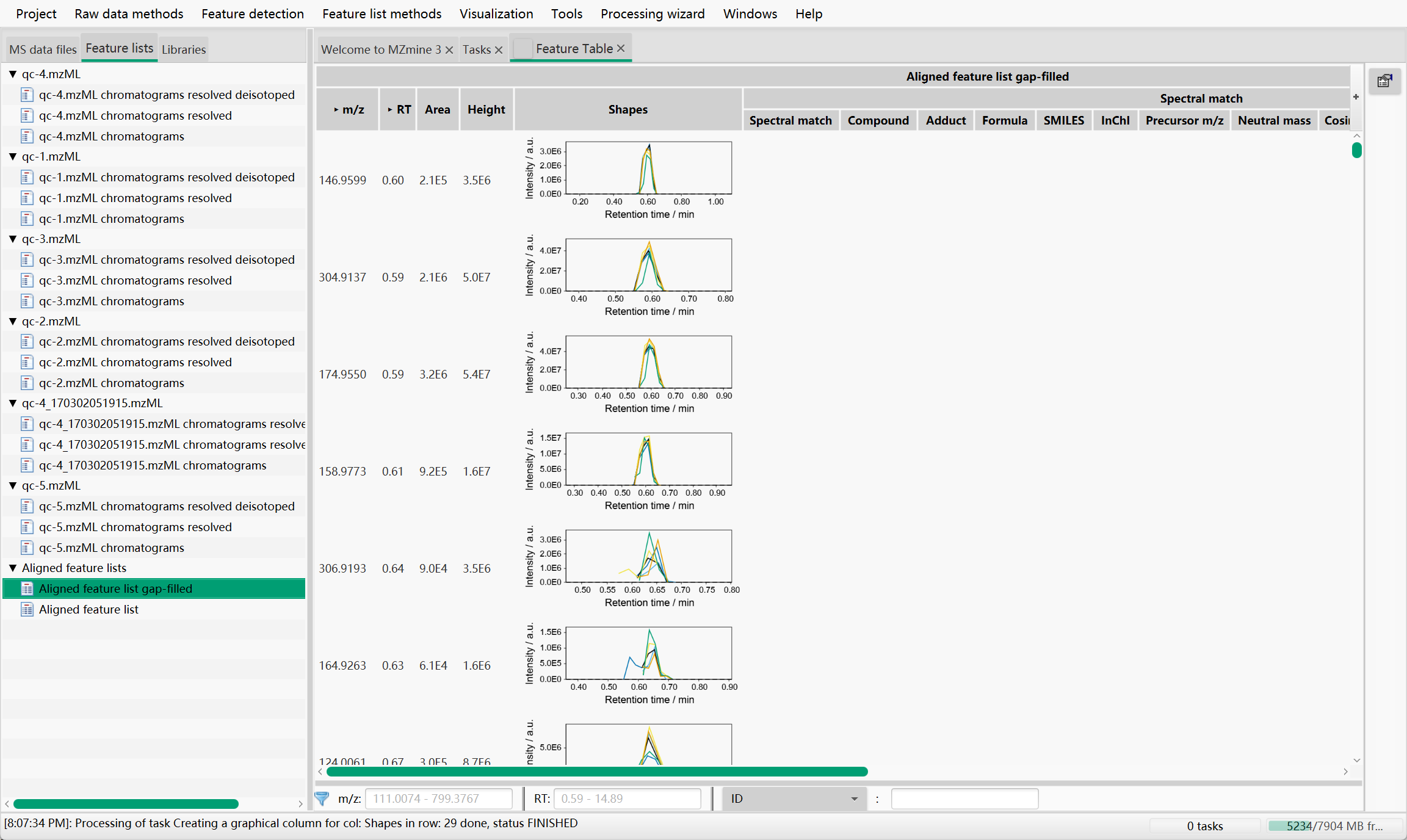Image resolution: width=1407 pixels, height=840 pixels.
Task: Switch to the Libraries tab
Action: coord(183,49)
